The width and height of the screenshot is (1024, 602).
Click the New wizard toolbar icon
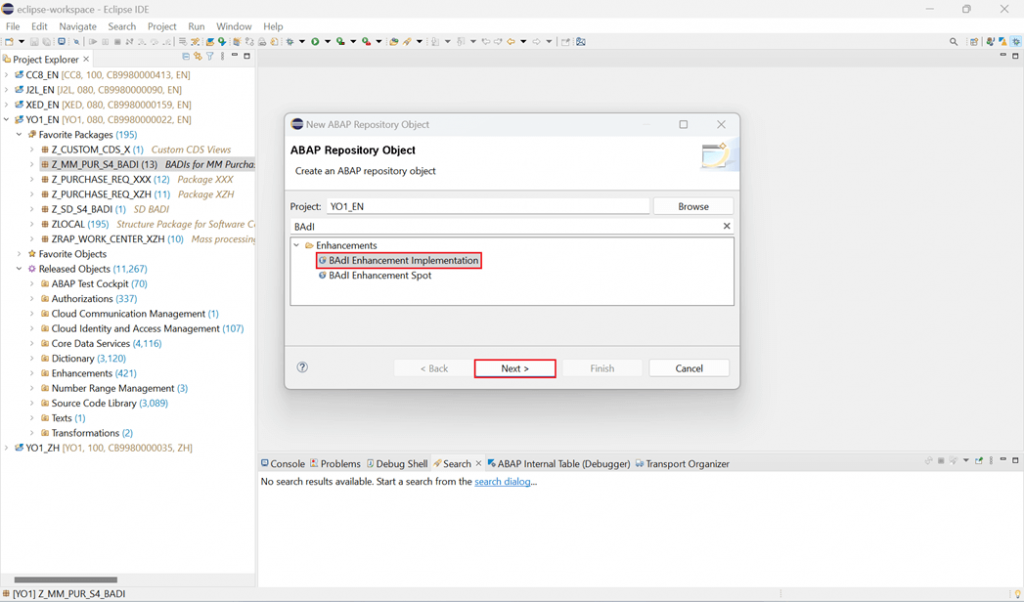pos(9,42)
